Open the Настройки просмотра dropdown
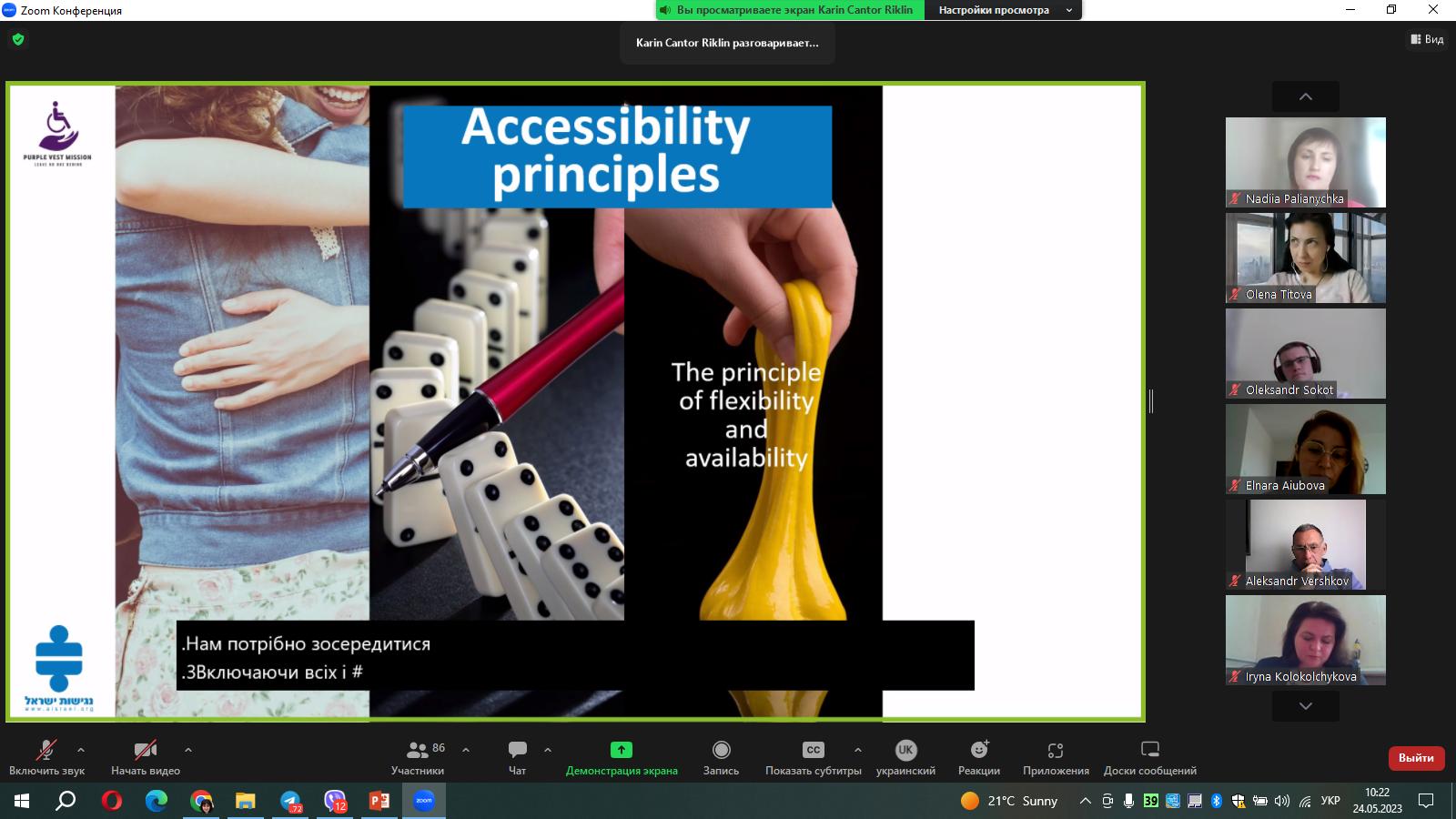1456x819 pixels. [x=1003, y=10]
